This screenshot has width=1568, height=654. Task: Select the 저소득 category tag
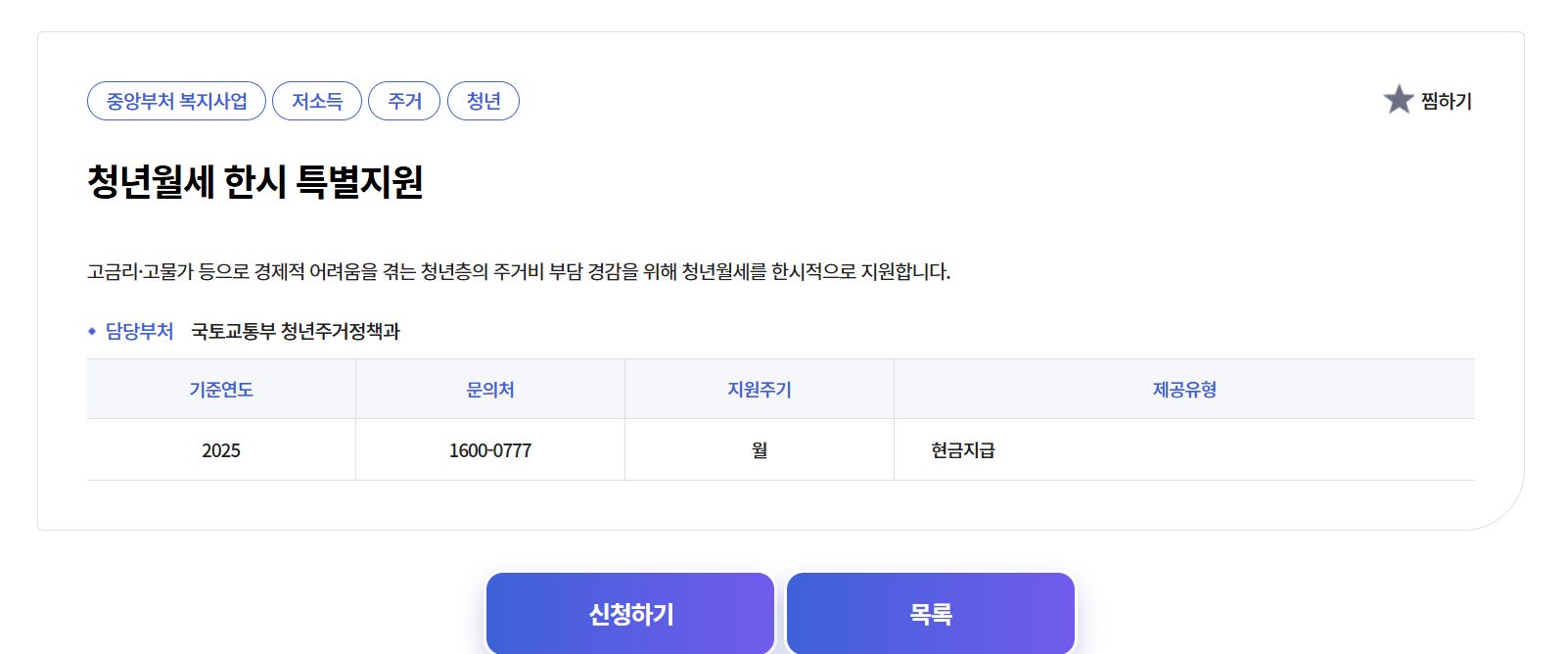point(318,101)
